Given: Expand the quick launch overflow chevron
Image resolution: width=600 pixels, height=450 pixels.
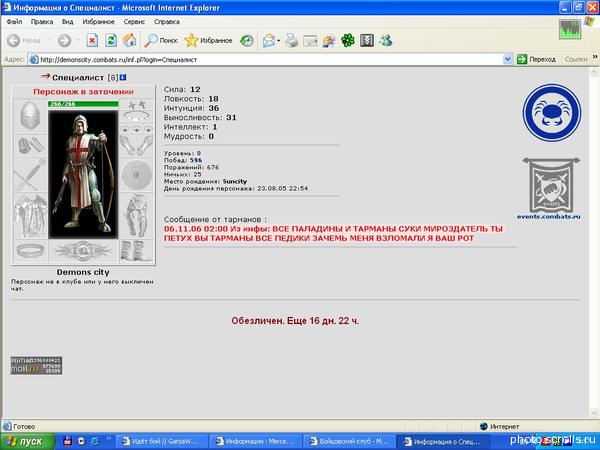Looking at the screenshot, I should (108, 439).
